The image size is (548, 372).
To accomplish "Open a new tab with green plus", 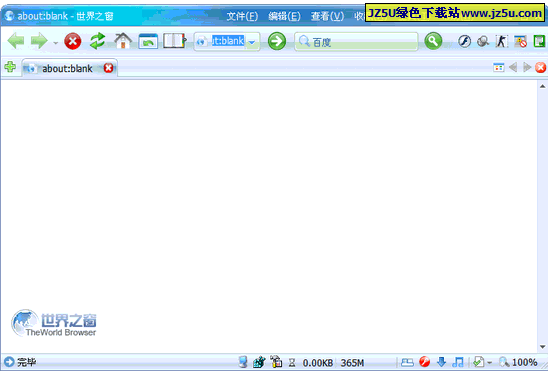I will tap(10, 66).
